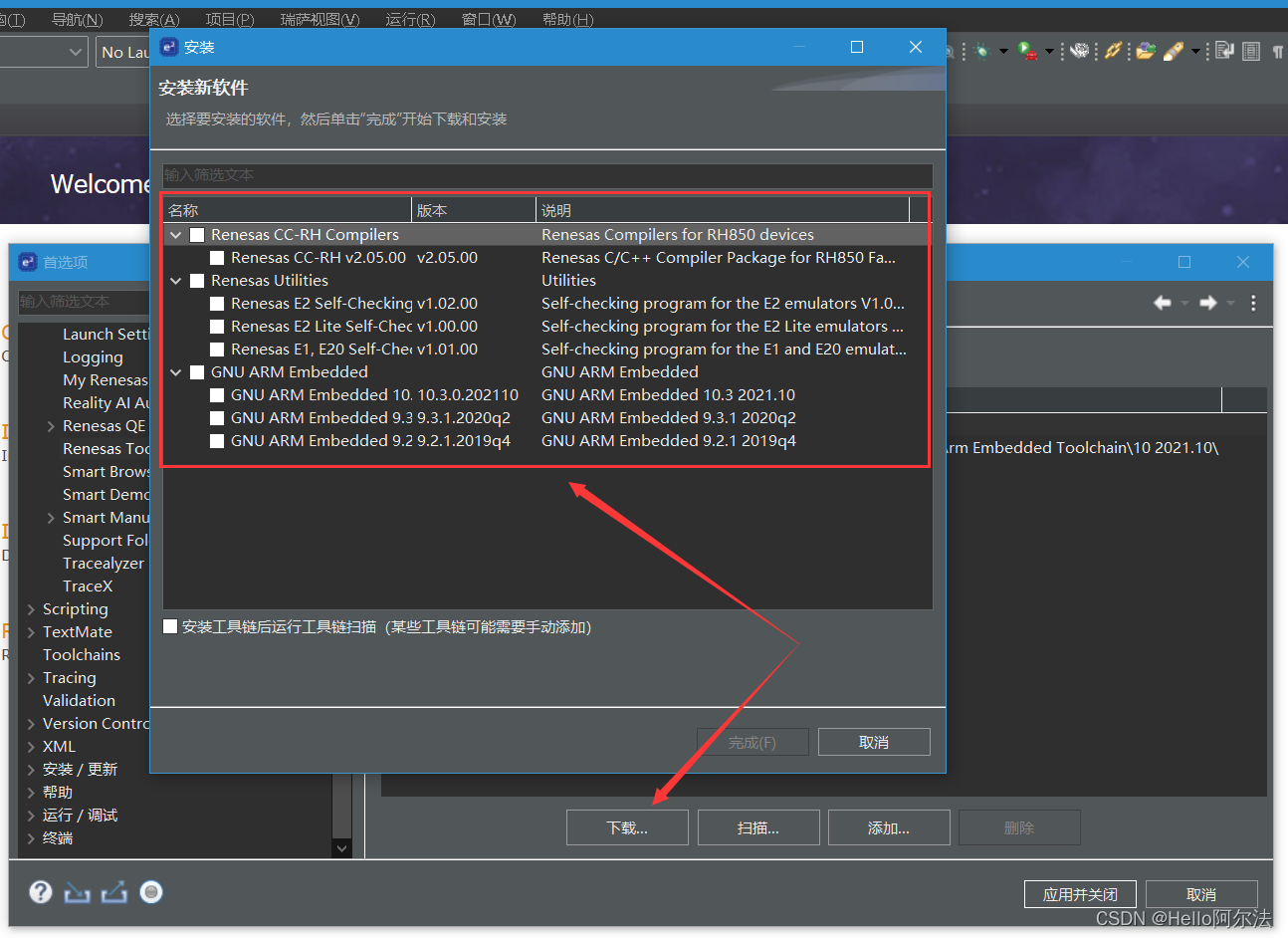Image resolution: width=1288 pixels, height=938 pixels.
Task: Click the green Run icon
Action: point(1022,50)
